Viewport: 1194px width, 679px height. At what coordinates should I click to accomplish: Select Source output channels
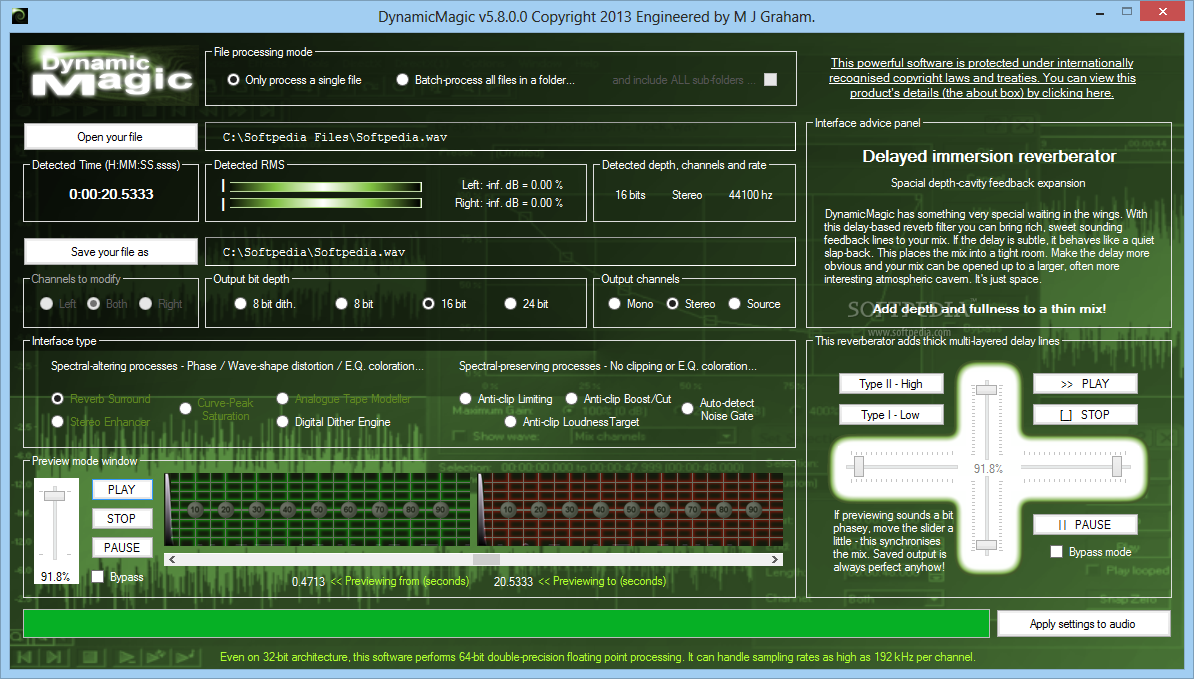pos(754,304)
